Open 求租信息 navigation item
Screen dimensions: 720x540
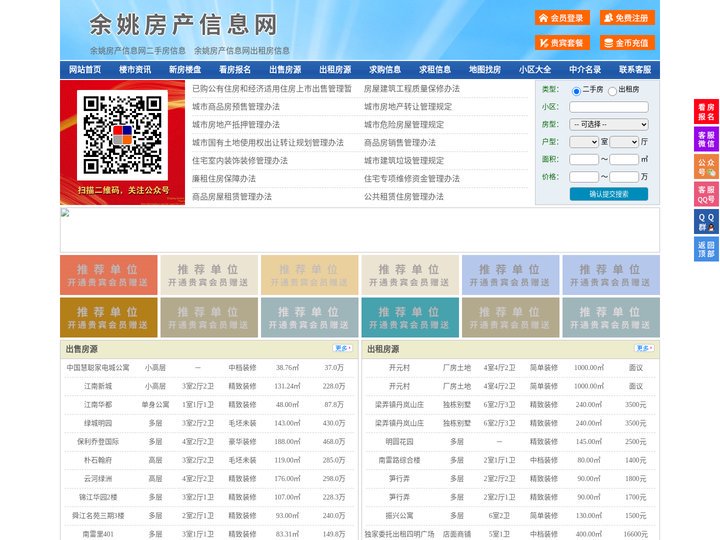435,70
